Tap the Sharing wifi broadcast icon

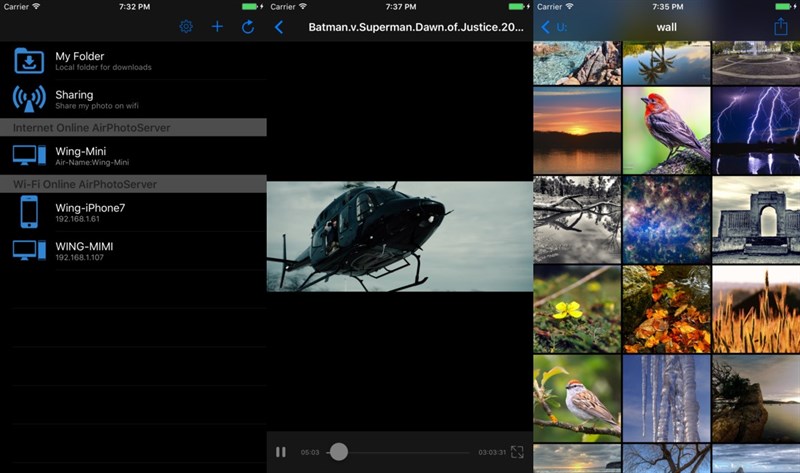[x=29, y=99]
